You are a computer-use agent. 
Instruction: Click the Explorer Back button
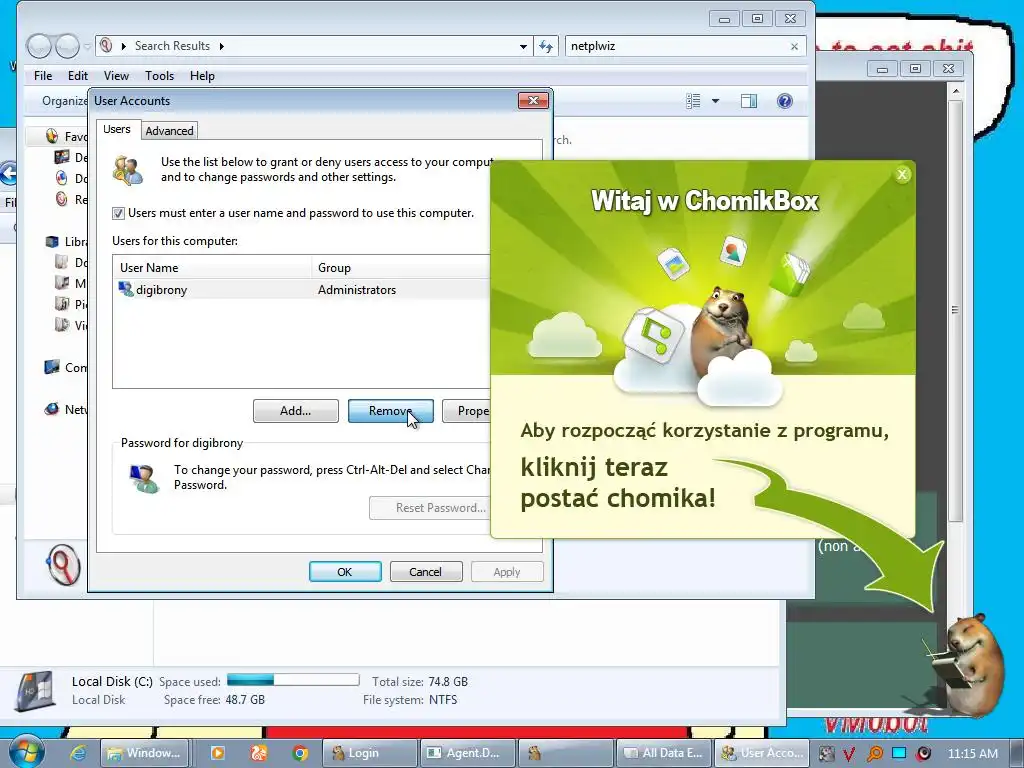(39, 46)
